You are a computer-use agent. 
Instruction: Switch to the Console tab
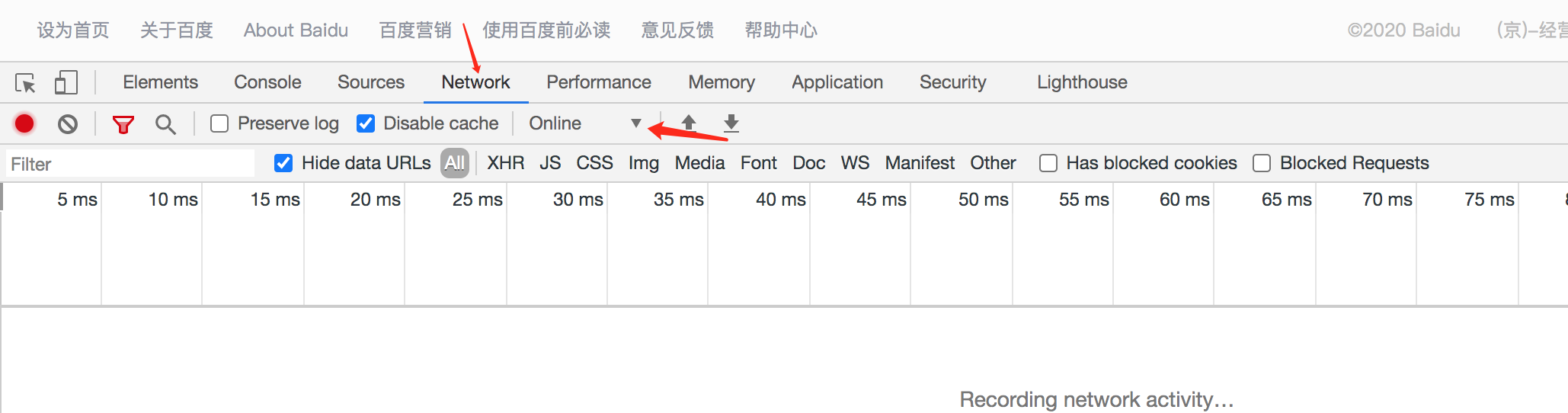pos(267,82)
